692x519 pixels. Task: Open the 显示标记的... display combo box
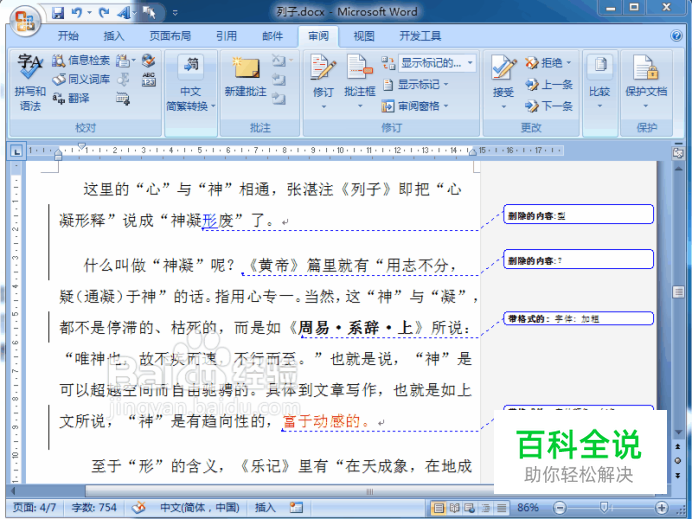(437, 63)
